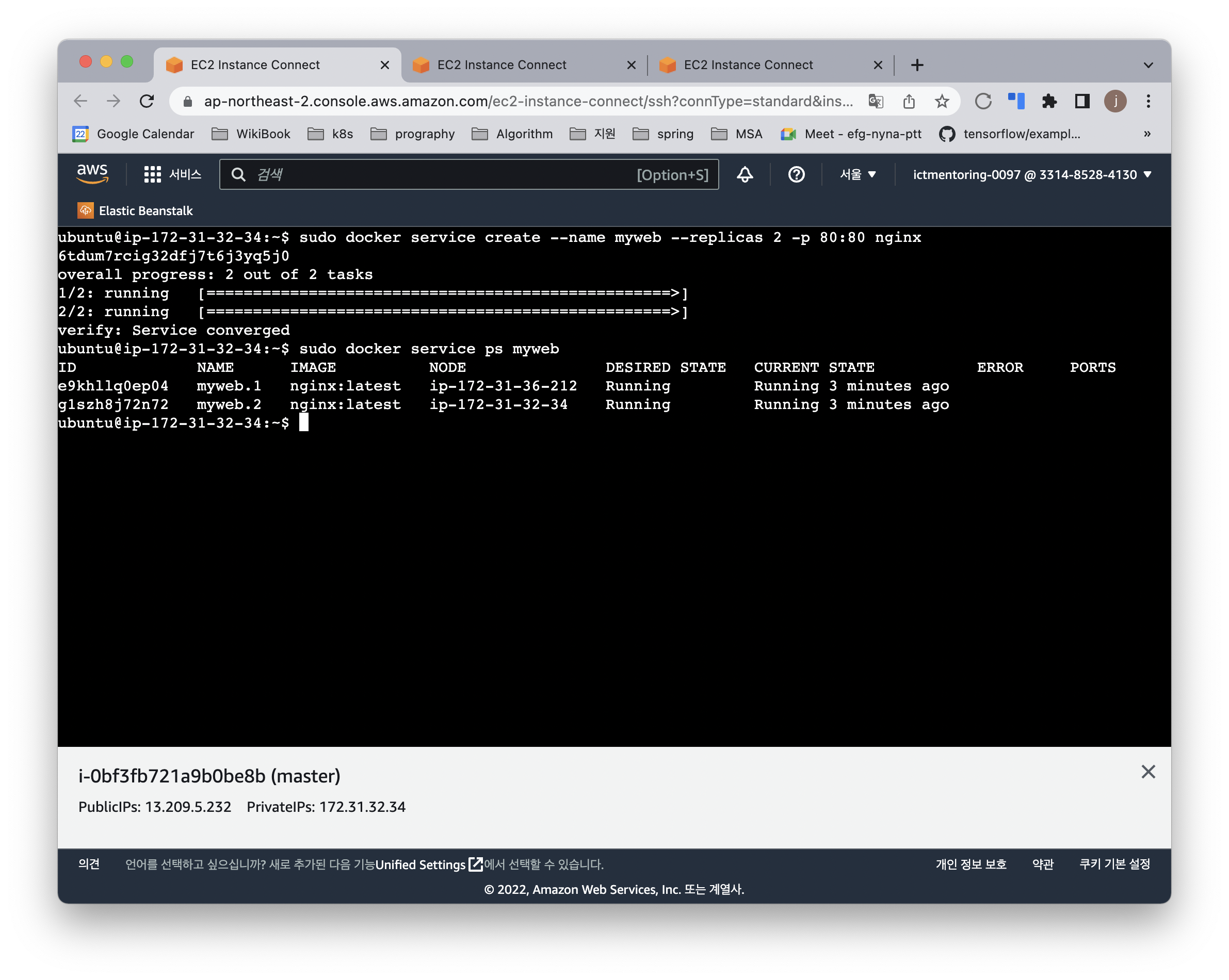Reload the page with refresh button
This screenshot has height=980, width=1229.
(x=147, y=102)
